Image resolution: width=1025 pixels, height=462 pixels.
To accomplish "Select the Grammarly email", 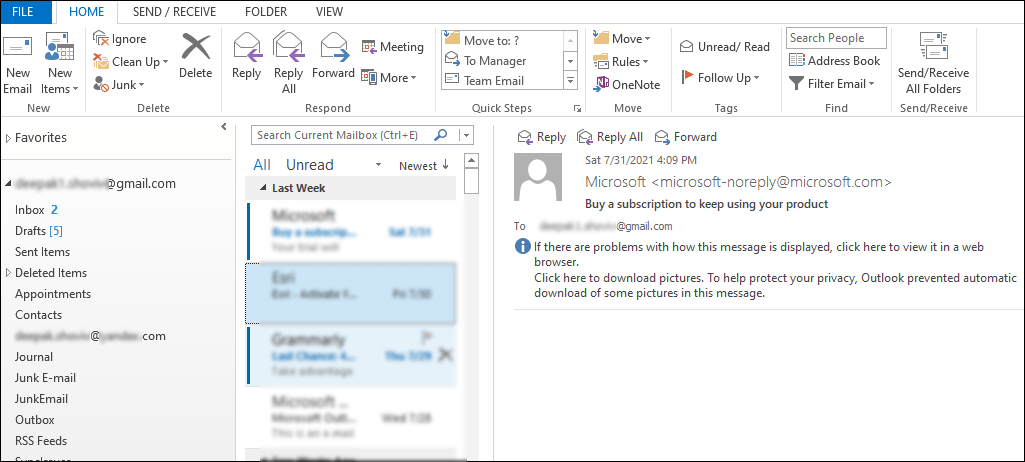I will [350, 355].
